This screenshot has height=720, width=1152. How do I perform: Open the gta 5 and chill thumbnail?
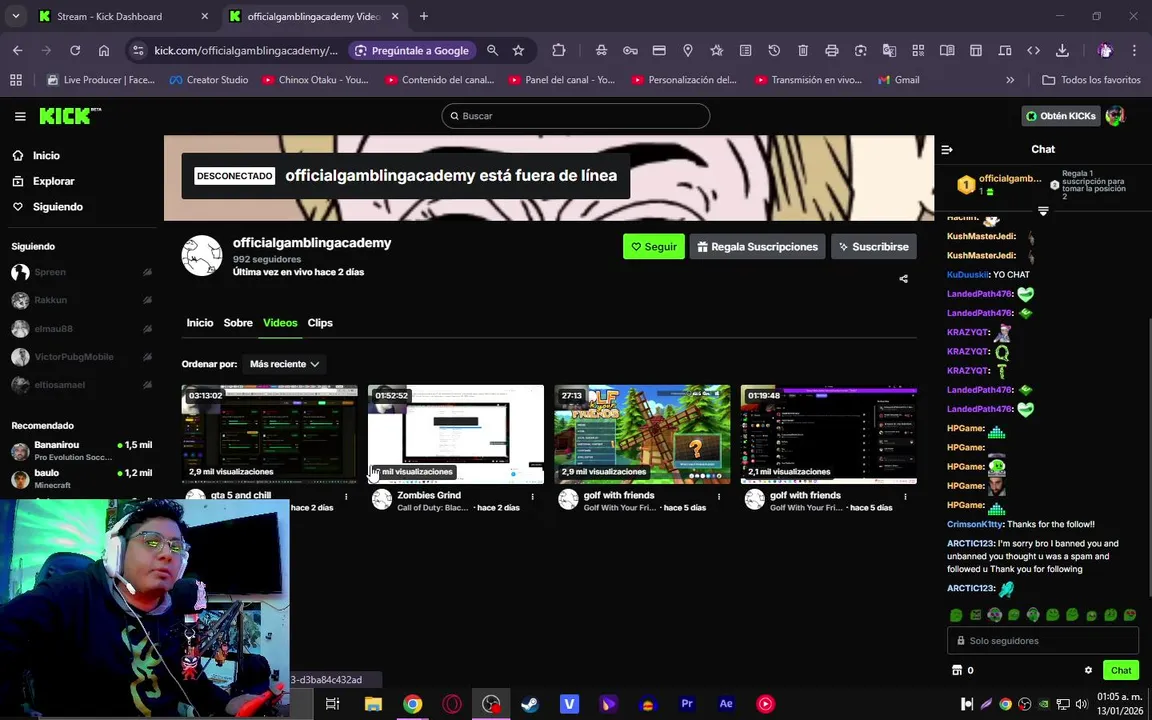[270, 434]
